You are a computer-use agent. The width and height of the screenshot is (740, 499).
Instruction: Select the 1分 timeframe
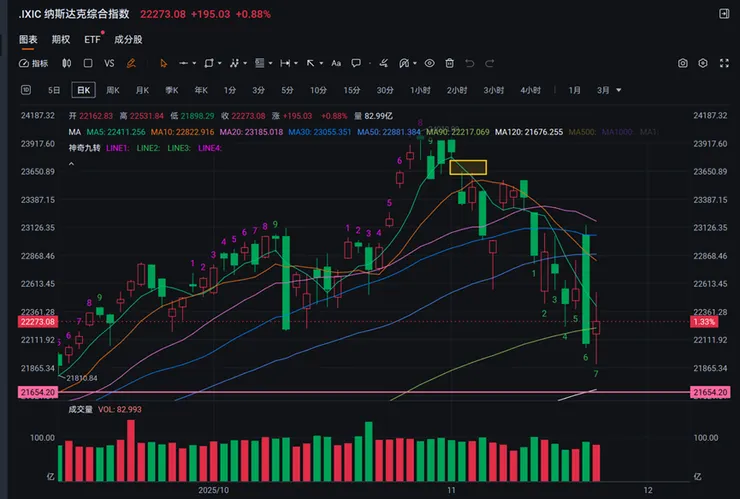pyautogui.click(x=230, y=90)
